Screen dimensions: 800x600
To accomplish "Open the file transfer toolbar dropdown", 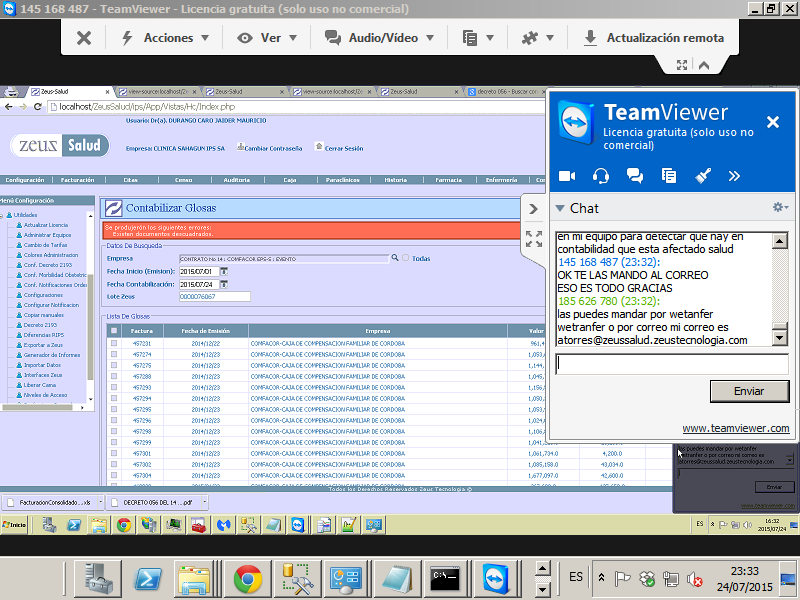I will (478, 38).
